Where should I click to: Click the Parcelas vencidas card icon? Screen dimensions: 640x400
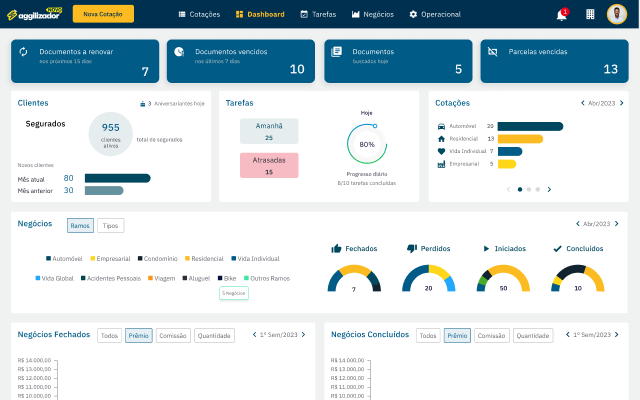coord(492,51)
